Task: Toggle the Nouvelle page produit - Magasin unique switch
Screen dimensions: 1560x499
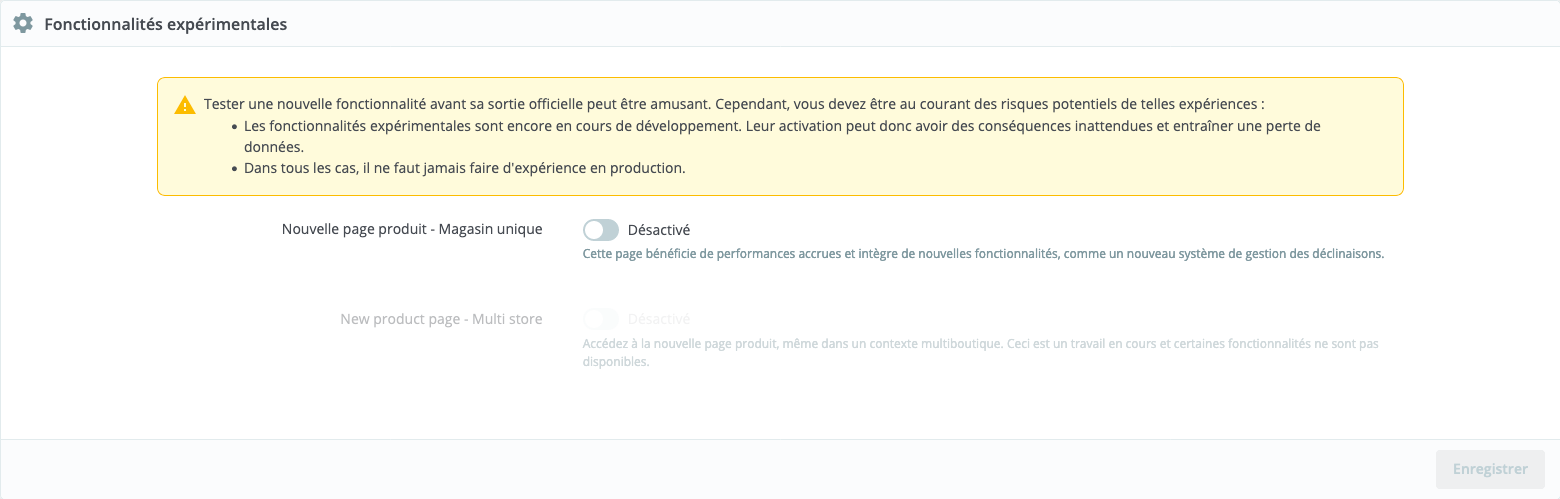Action: pyautogui.click(x=601, y=230)
